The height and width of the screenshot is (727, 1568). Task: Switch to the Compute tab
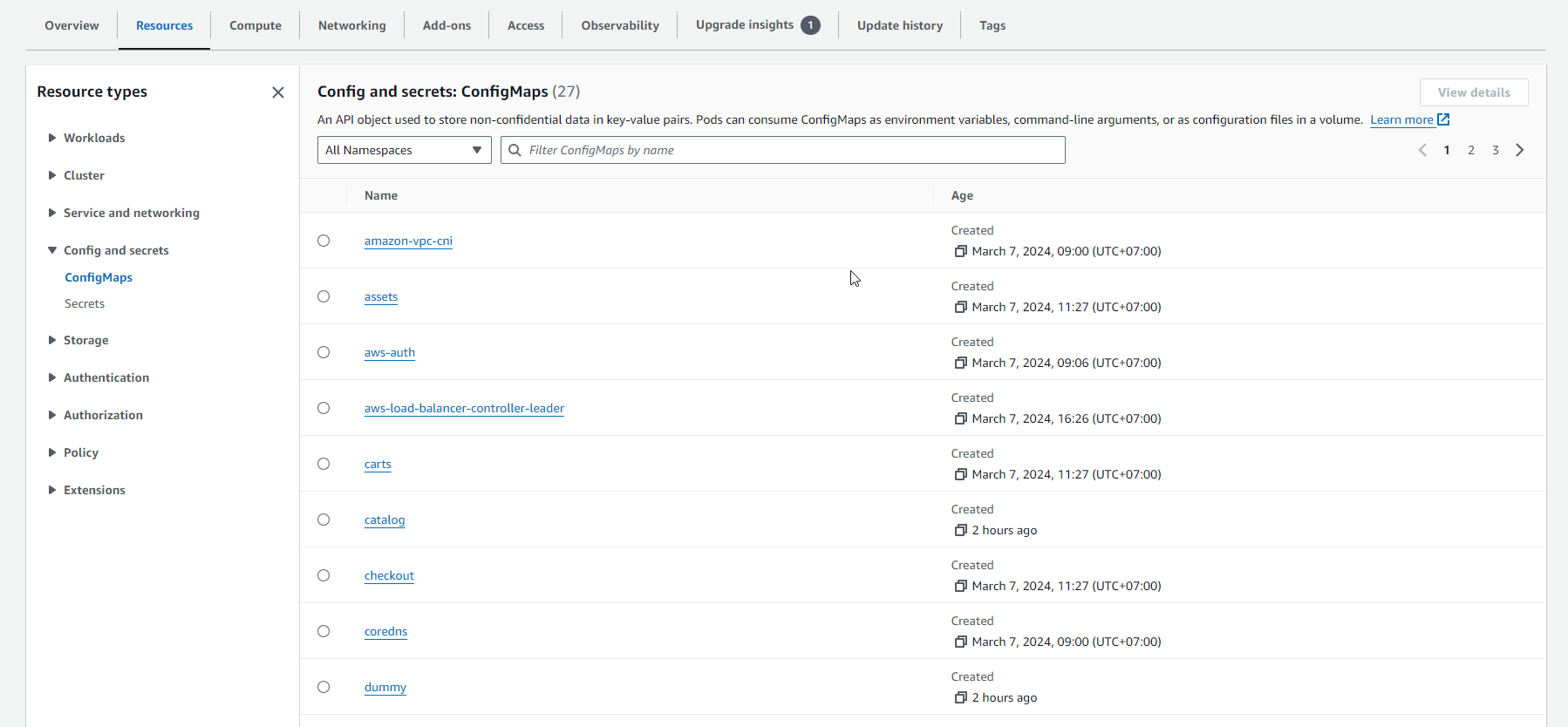click(256, 25)
